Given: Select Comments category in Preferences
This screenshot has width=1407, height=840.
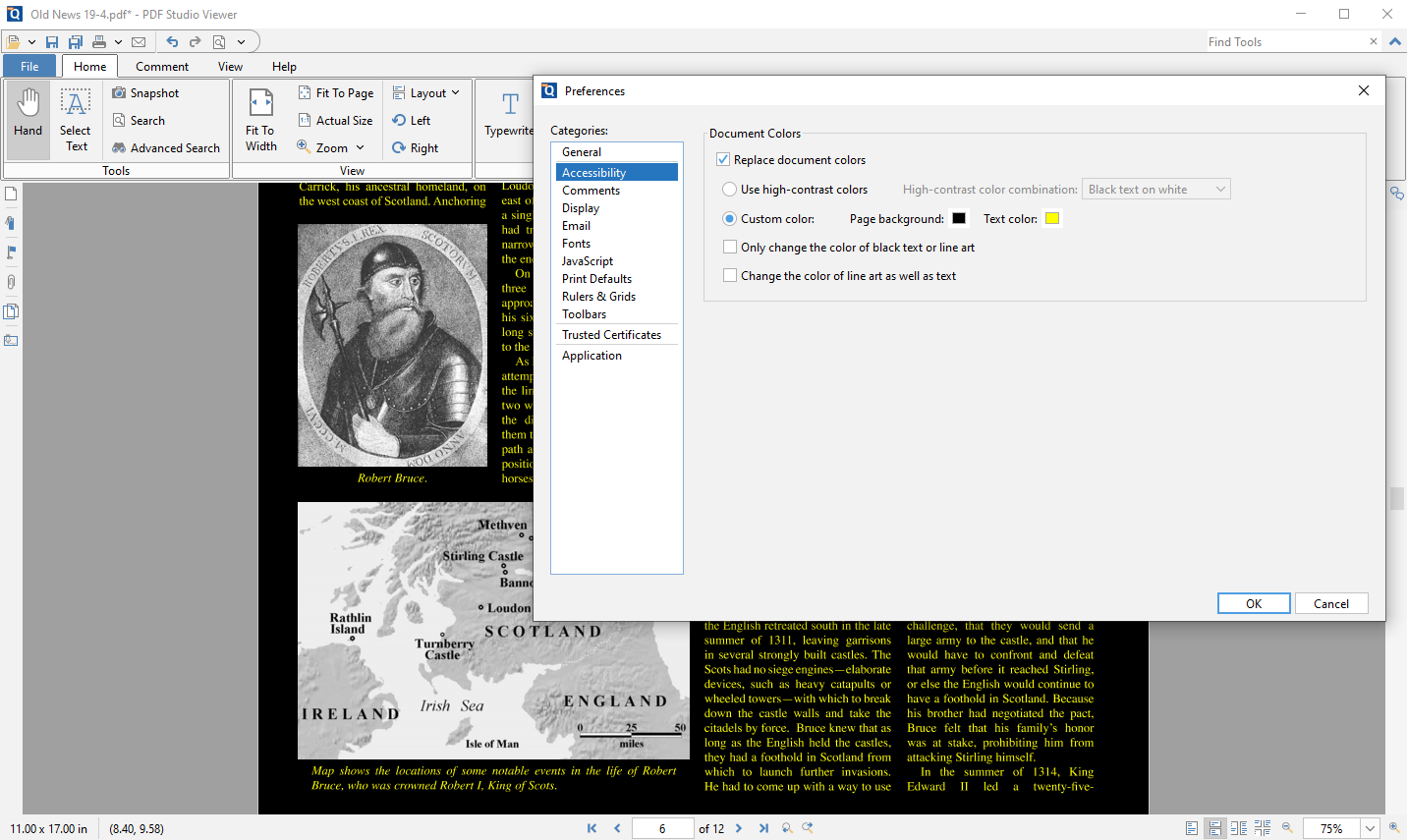Looking at the screenshot, I should [617, 191].
